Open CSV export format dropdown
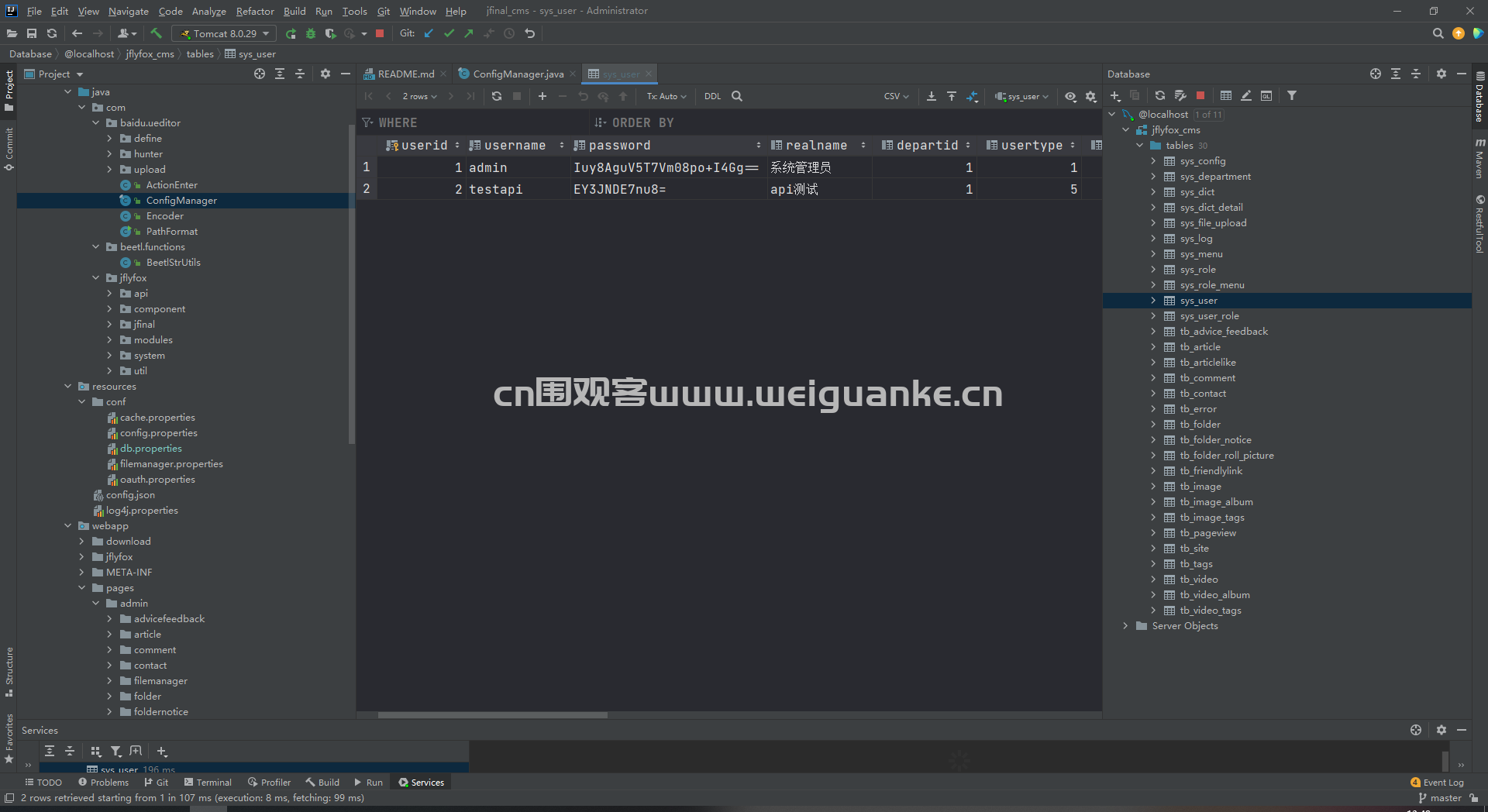Screen dimensions: 1488x812 click(896, 96)
